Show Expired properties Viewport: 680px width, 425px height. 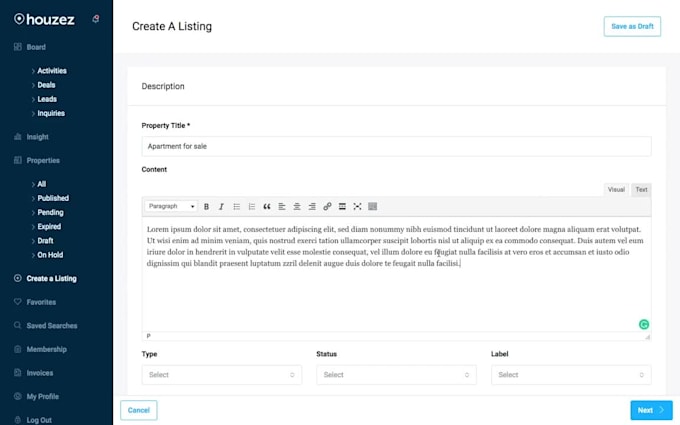click(49, 226)
